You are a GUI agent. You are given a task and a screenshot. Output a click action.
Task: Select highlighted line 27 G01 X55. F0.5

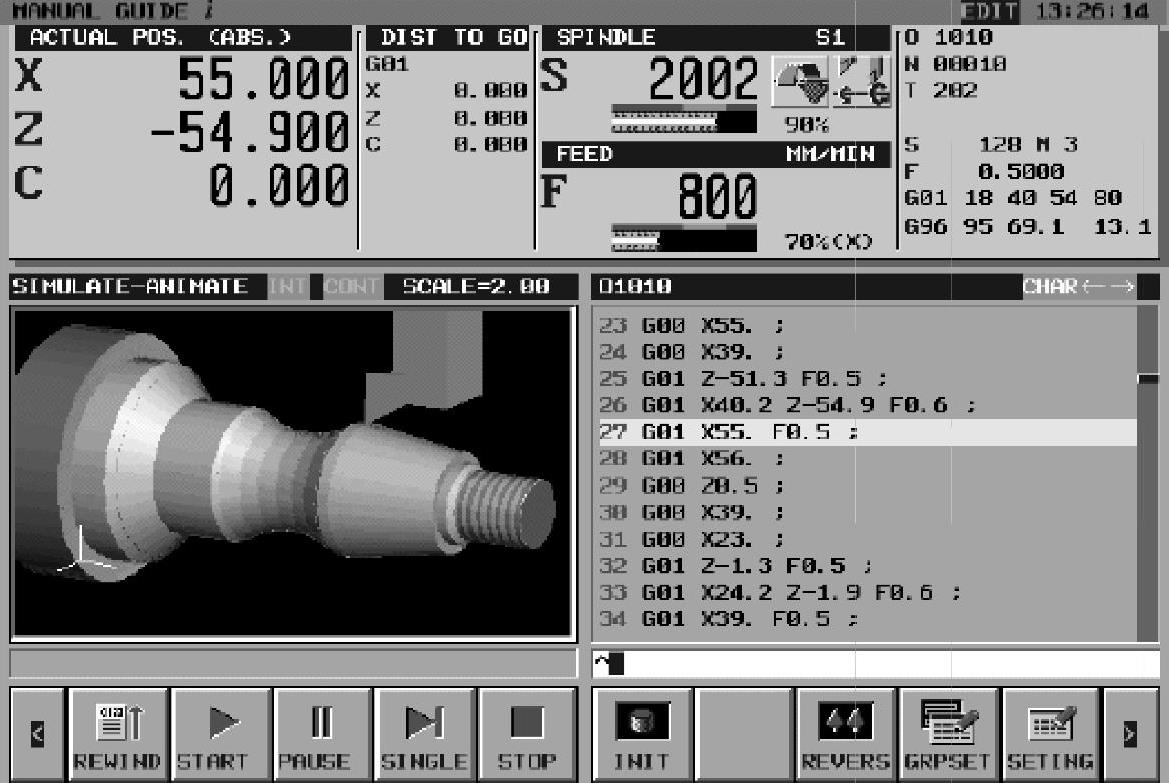(868, 433)
